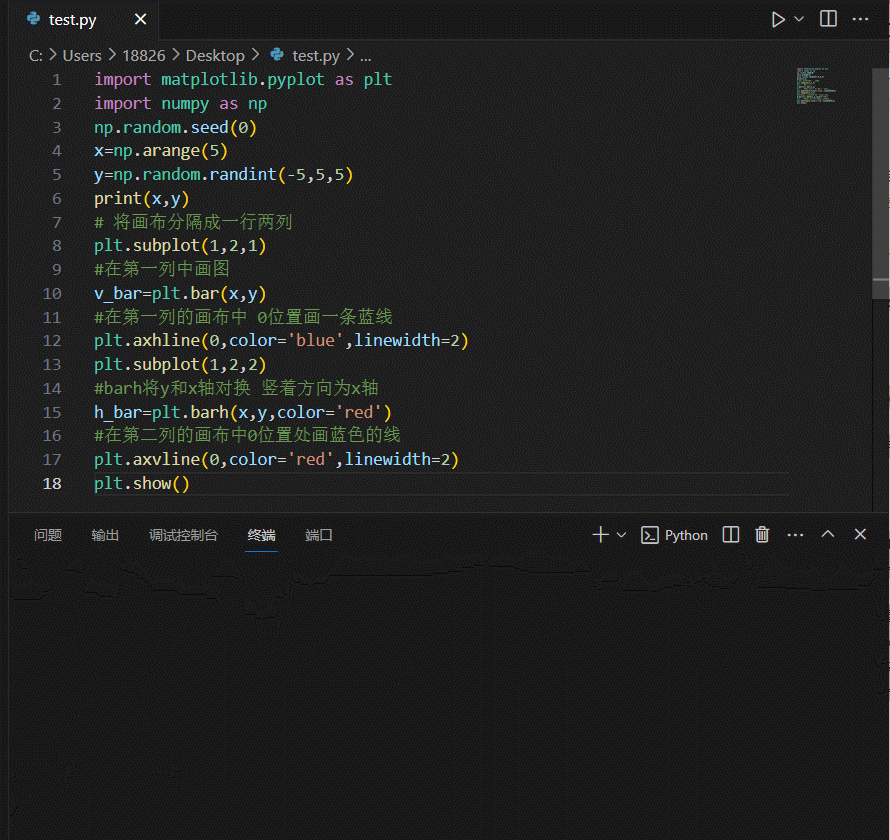Click 'v_bar=plt.bar(x,y)' line

[180, 293]
